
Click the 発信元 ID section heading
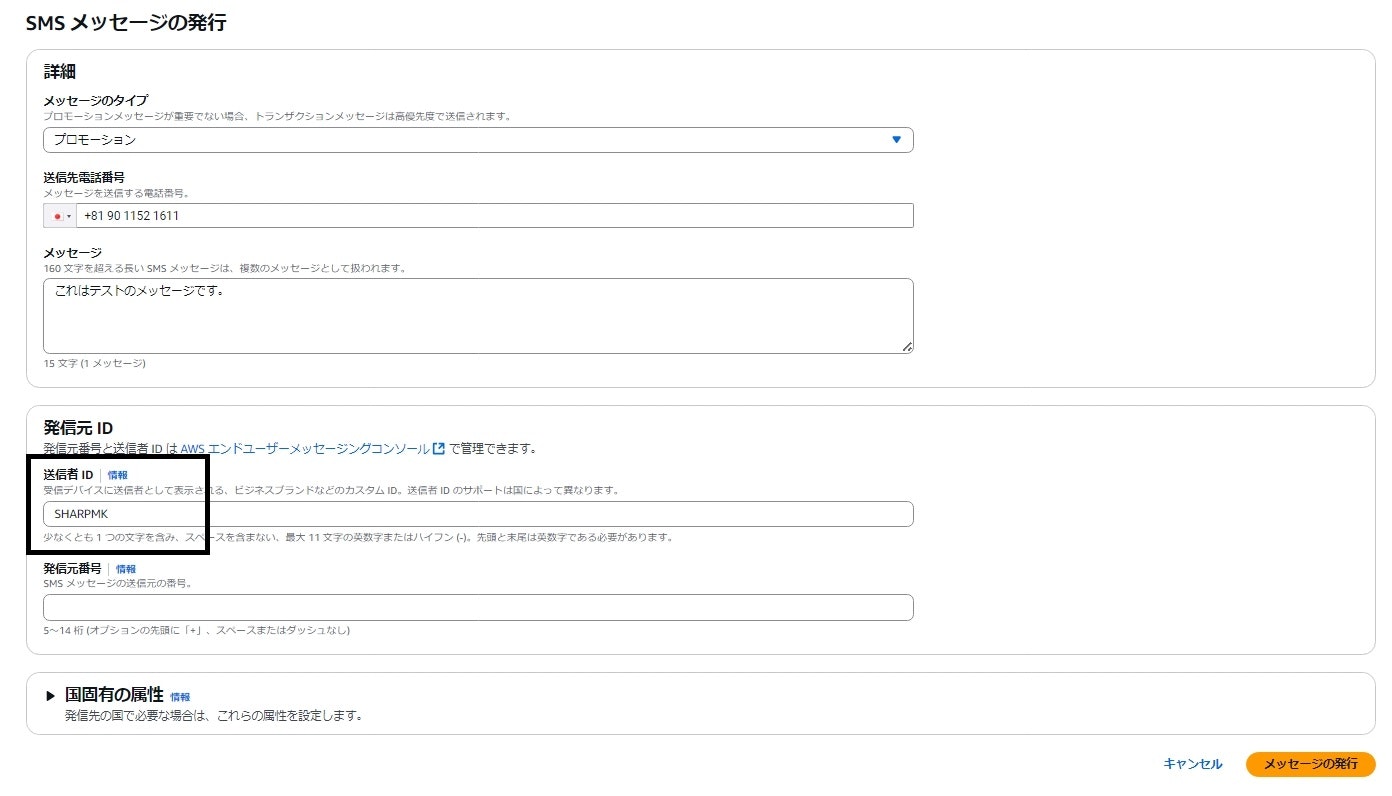[x=78, y=428]
